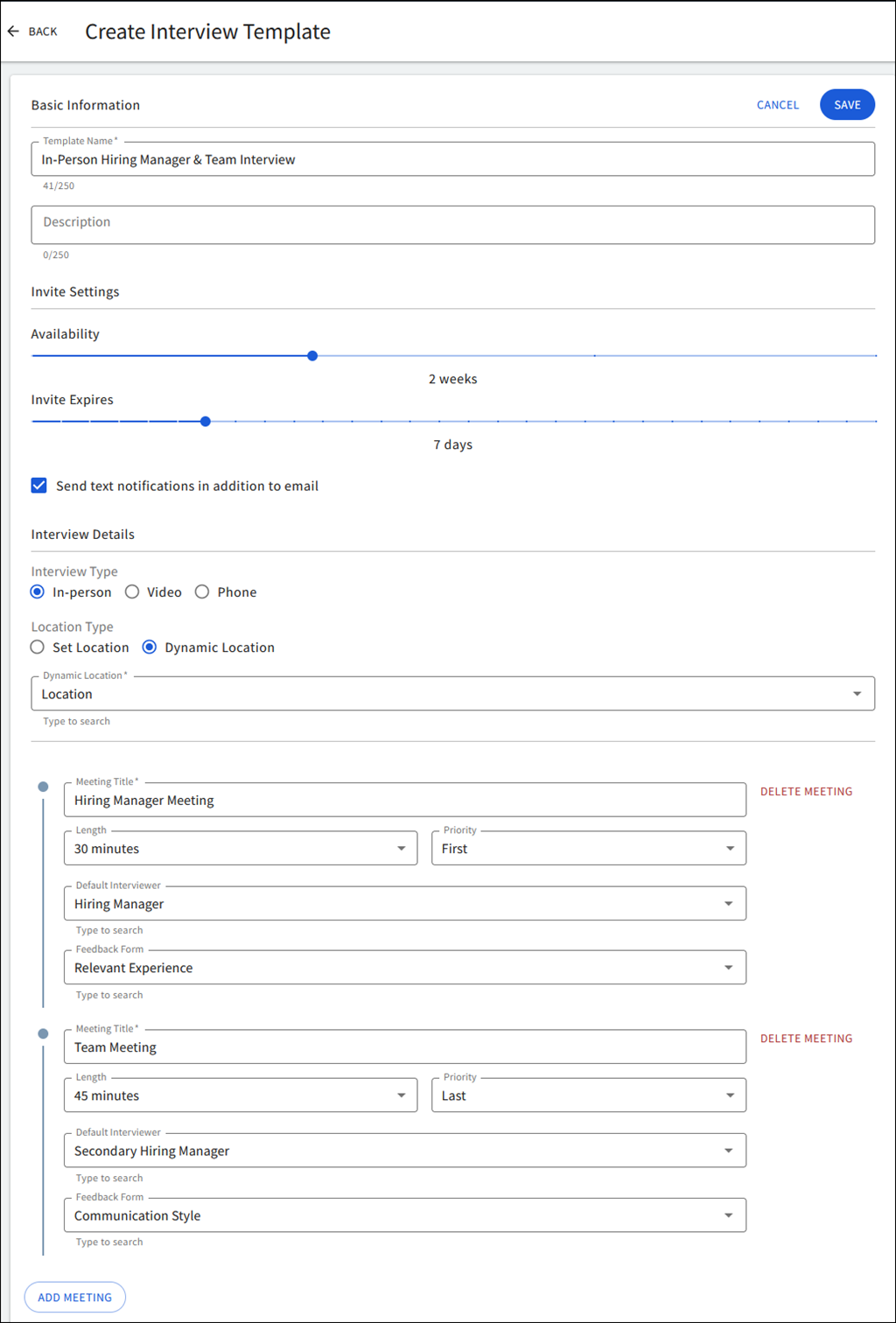896x1323 pixels.
Task: Click the Description input field
Action: [x=452, y=225]
